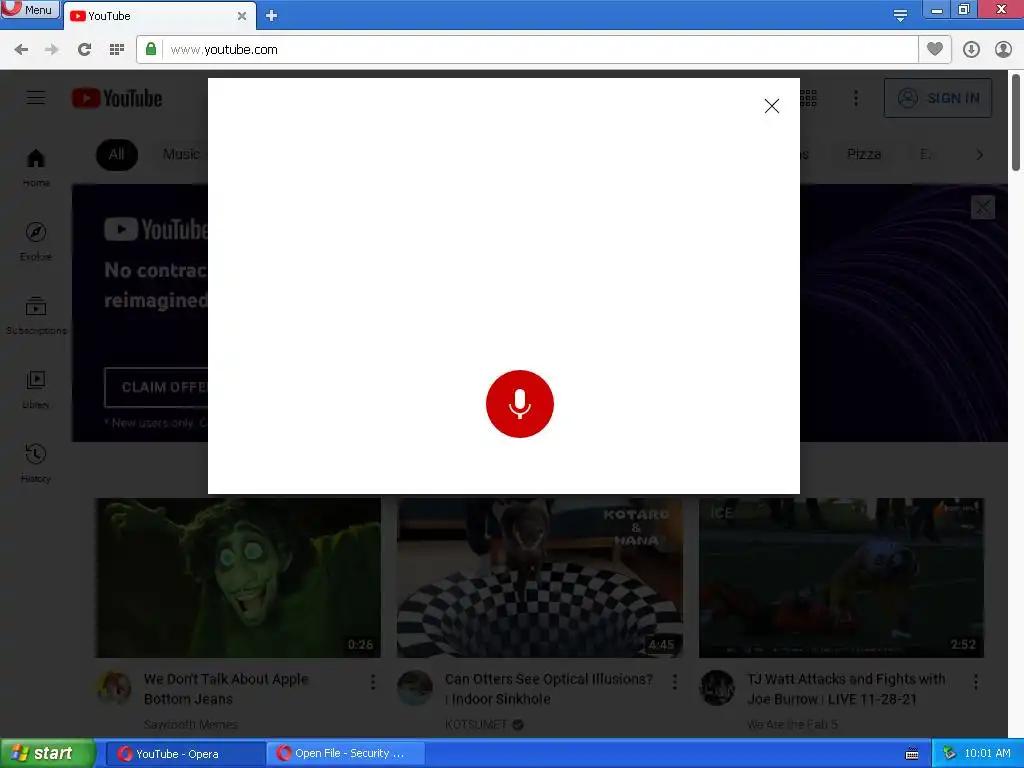Screen dimensions: 1024x768
Task: Go forward with the browser forward arrow
Action: click(52, 50)
